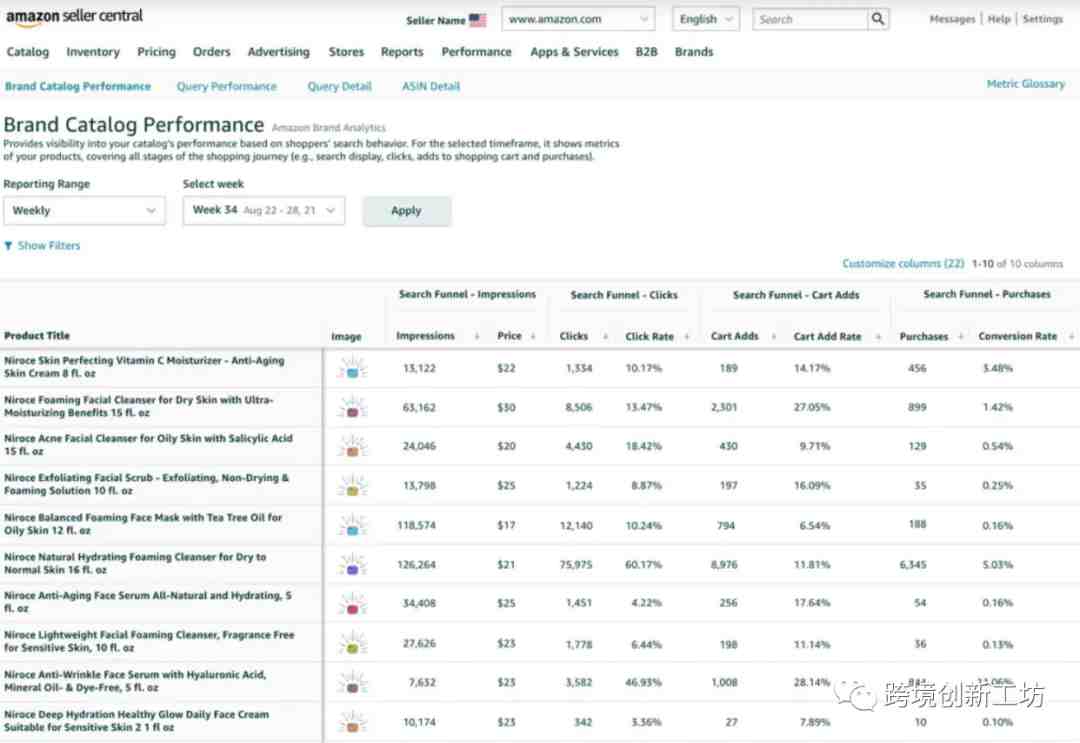Click the 6,345 purchases cell
This screenshot has width=1080, height=743.
coord(913,565)
